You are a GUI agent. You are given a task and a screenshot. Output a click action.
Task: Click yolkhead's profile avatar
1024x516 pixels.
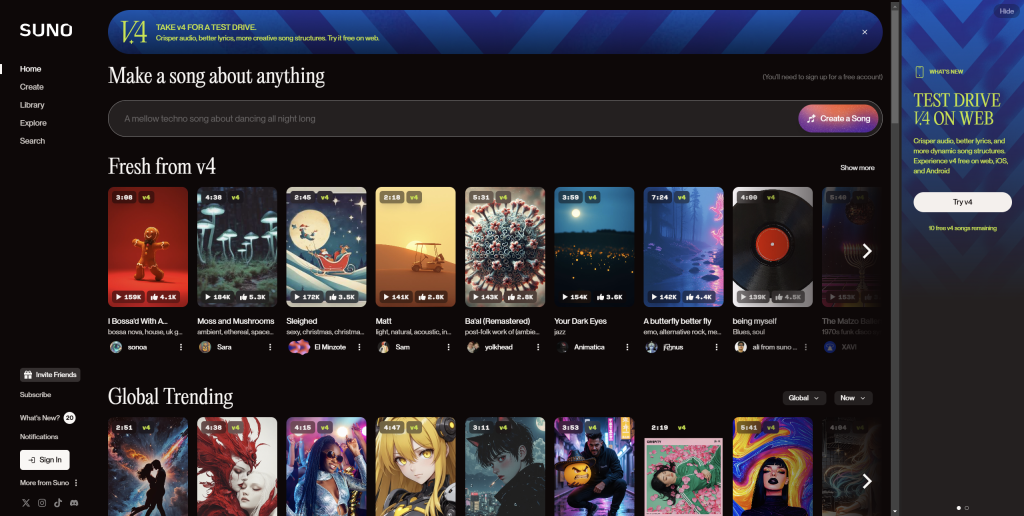click(473, 347)
